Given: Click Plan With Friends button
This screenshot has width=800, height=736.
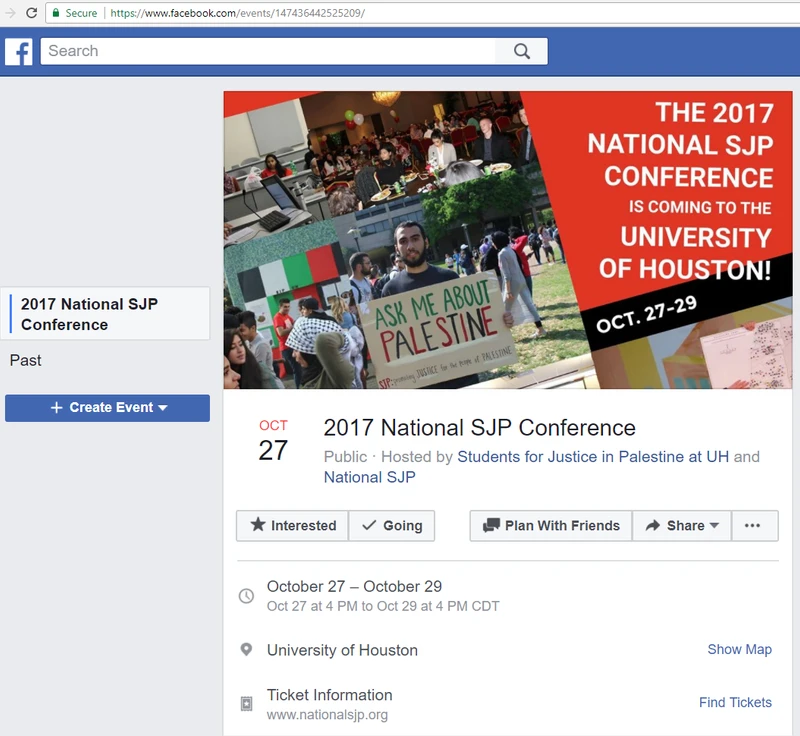Looking at the screenshot, I should [551, 525].
